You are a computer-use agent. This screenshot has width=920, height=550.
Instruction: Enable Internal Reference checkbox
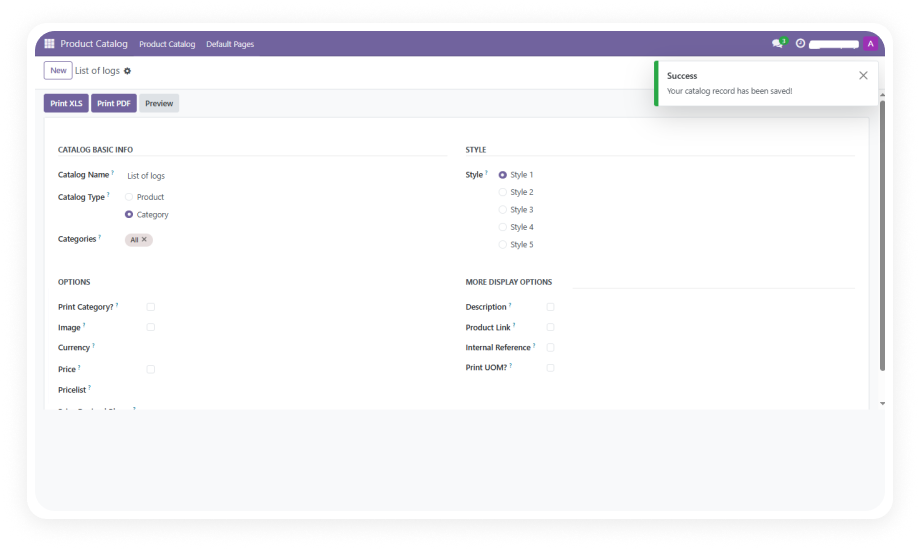(x=550, y=347)
